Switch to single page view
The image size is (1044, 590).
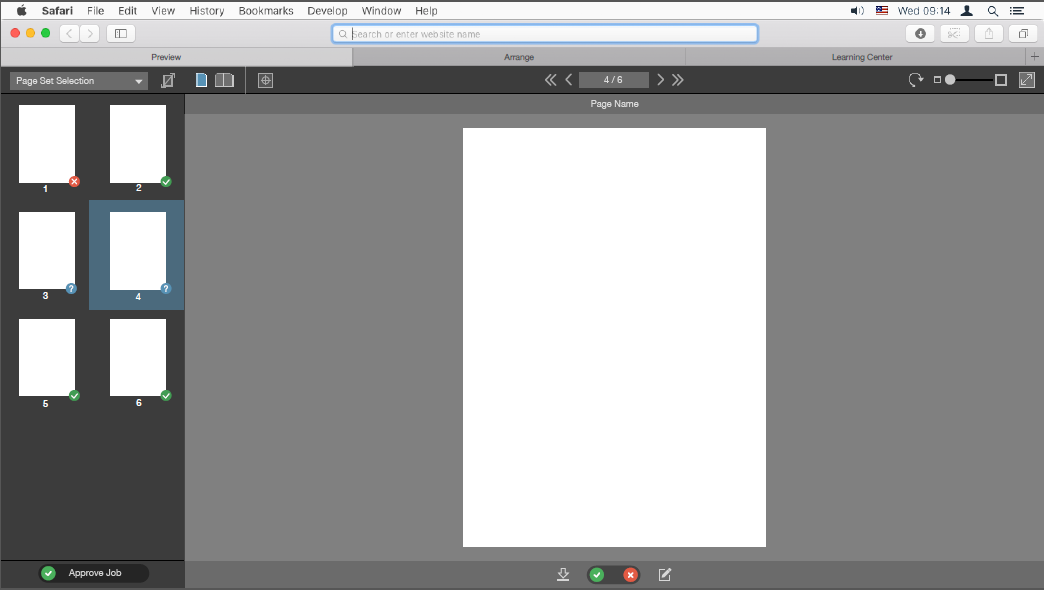coord(201,80)
